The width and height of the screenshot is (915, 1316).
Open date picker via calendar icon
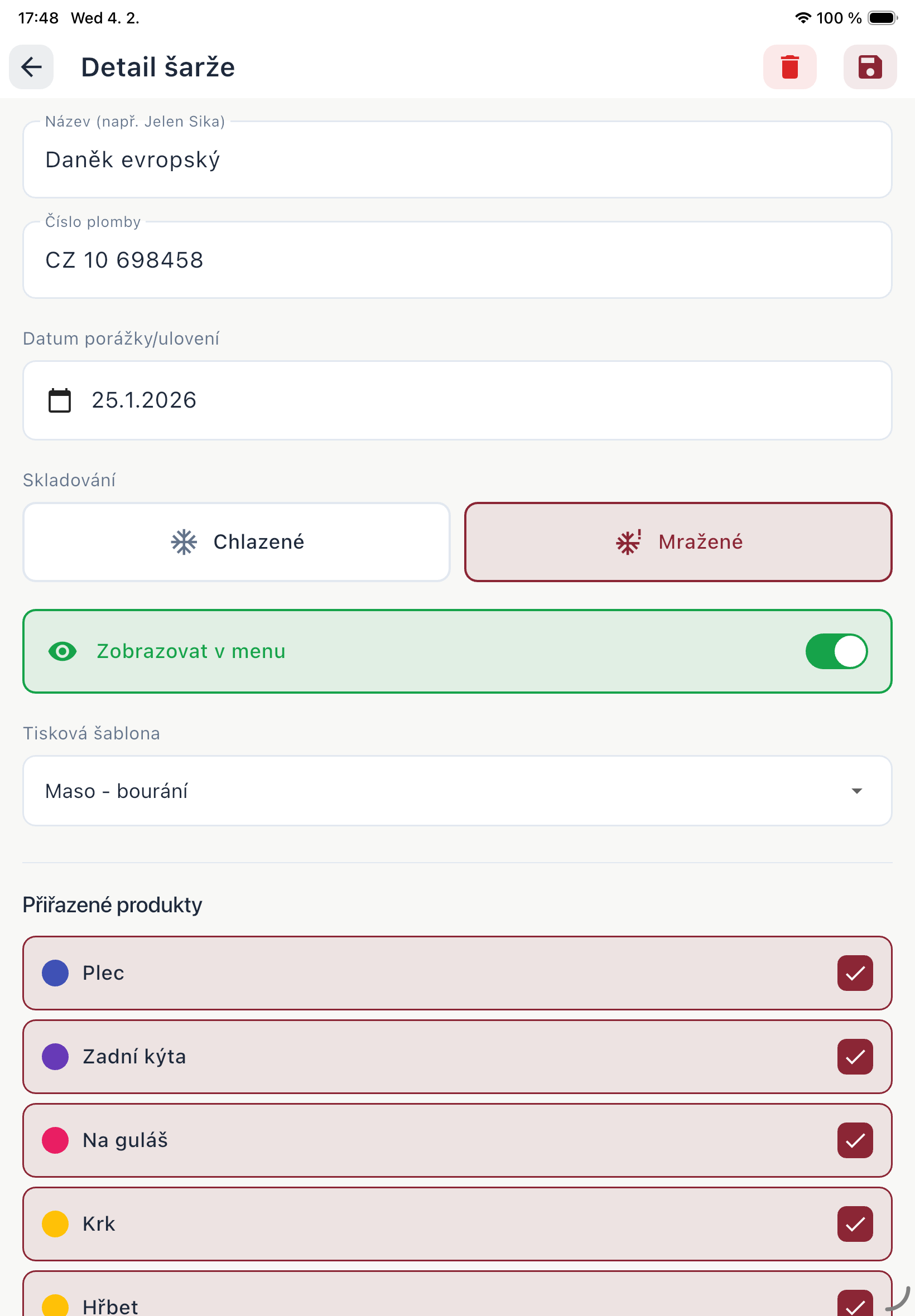click(x=60, y=400)
